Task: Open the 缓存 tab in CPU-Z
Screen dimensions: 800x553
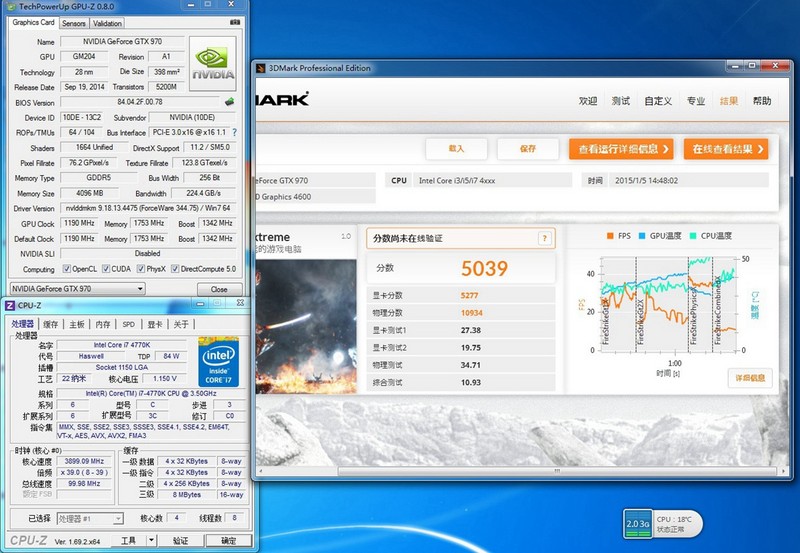Action: tap(51, 324)
